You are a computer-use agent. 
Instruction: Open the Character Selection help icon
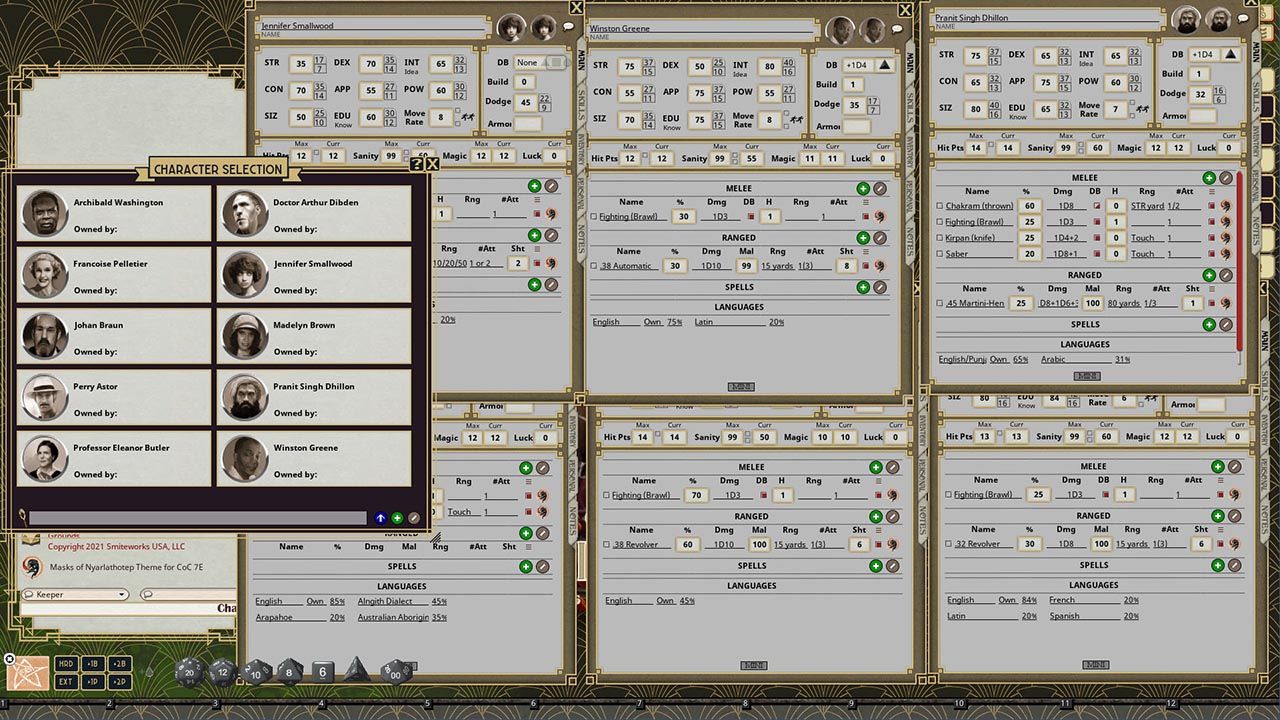click(417, 164)
